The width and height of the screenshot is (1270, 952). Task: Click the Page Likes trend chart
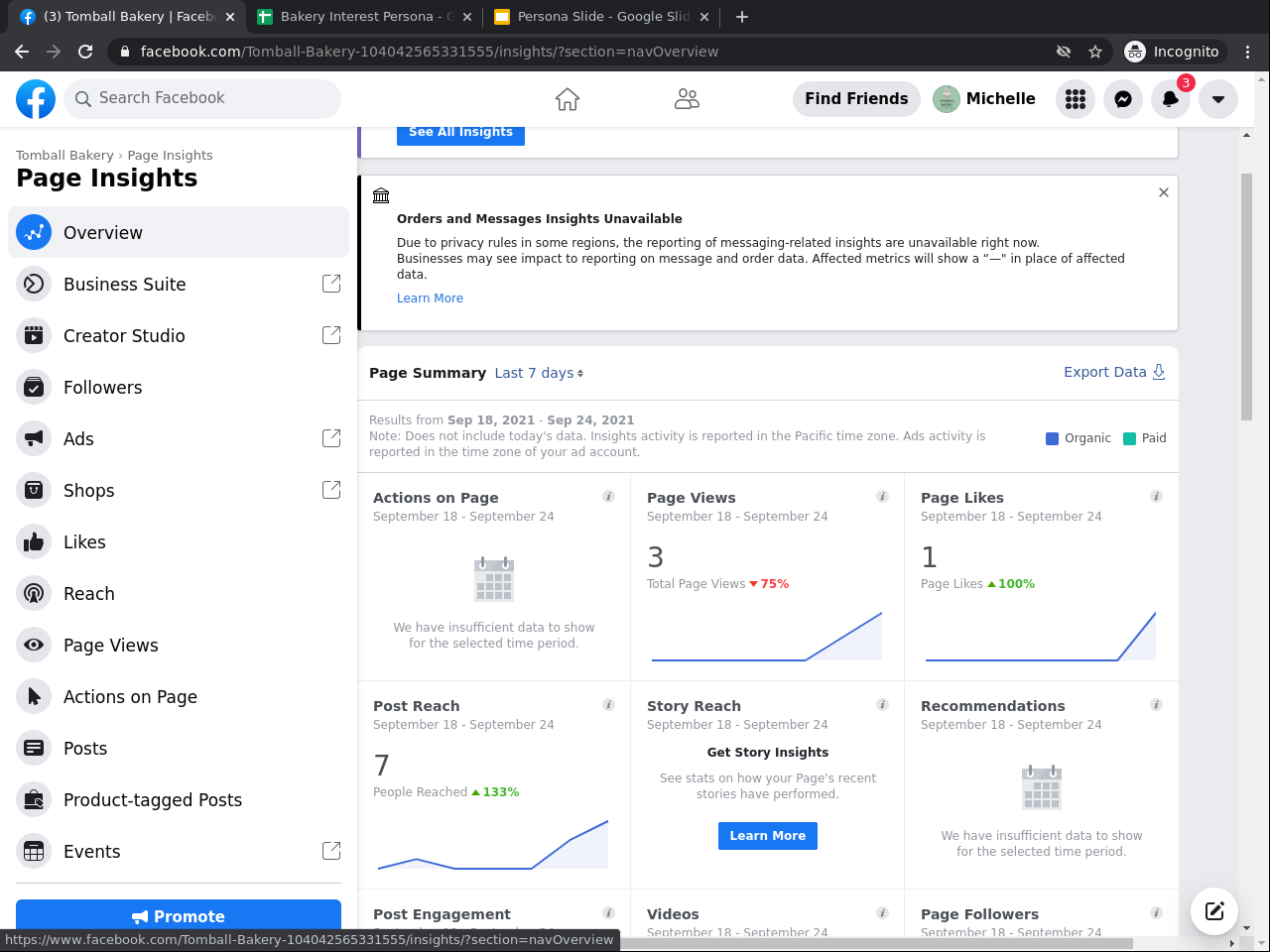point(1041,636)
